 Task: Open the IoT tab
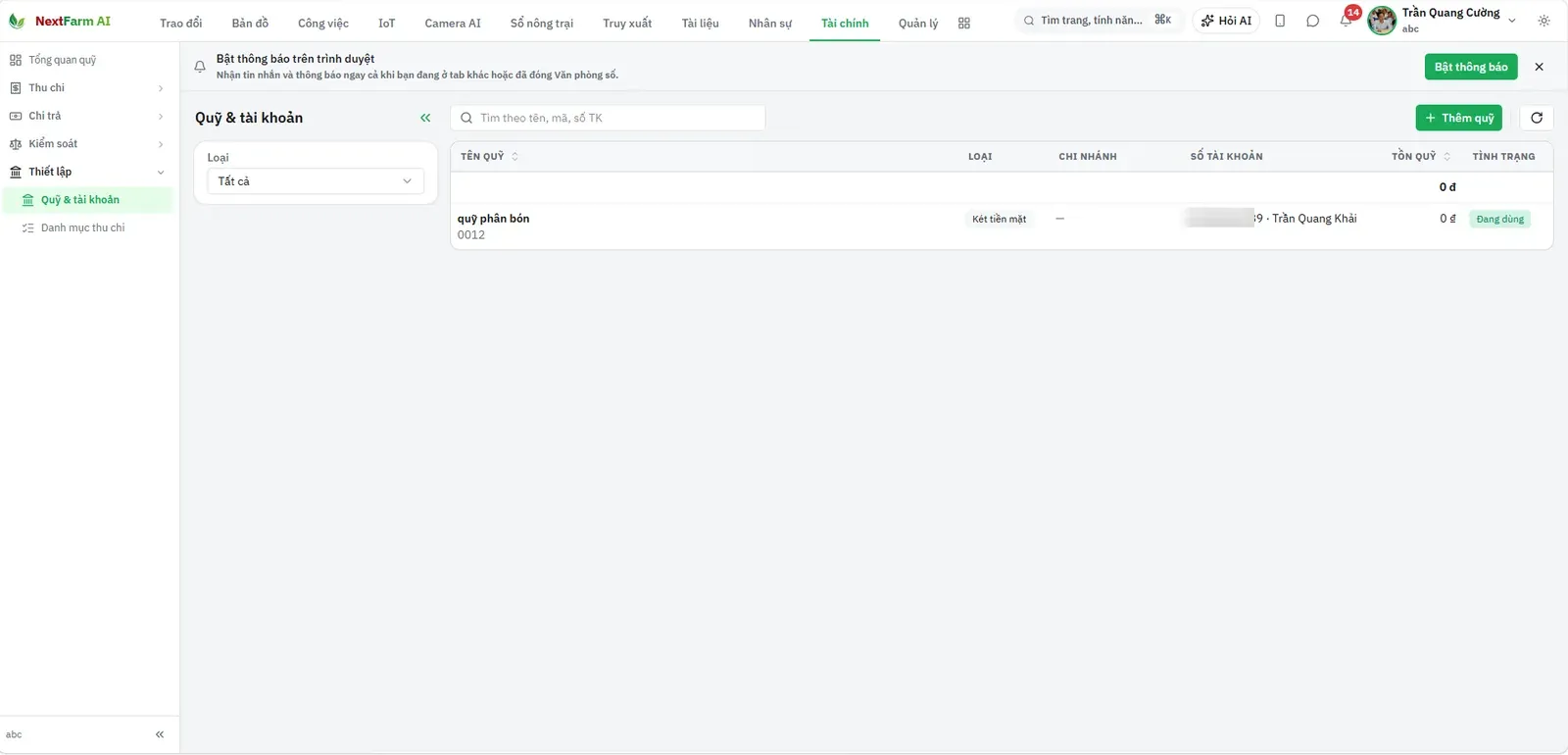point(387,23)
